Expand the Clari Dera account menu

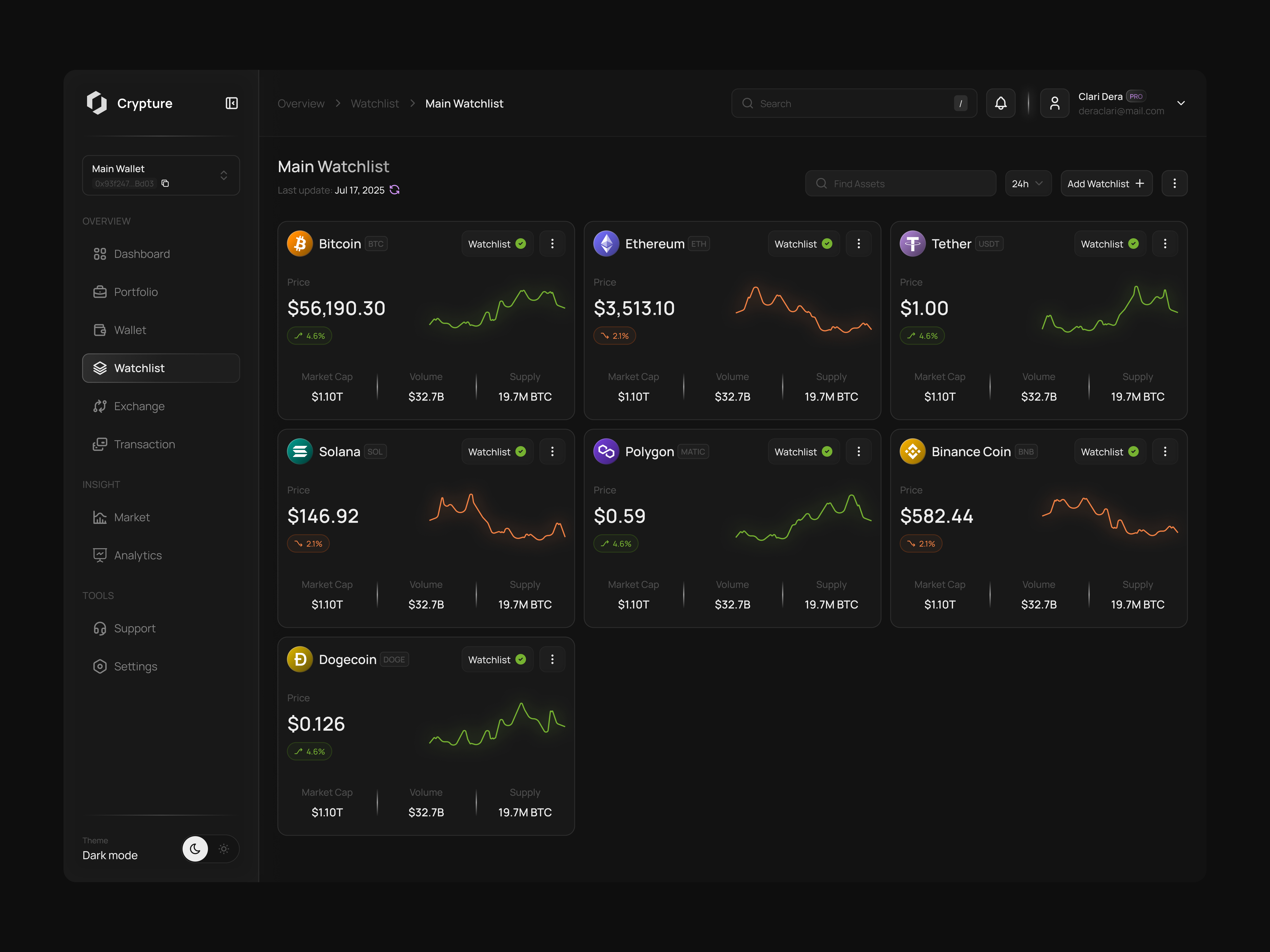click(x=1181, y=103)
